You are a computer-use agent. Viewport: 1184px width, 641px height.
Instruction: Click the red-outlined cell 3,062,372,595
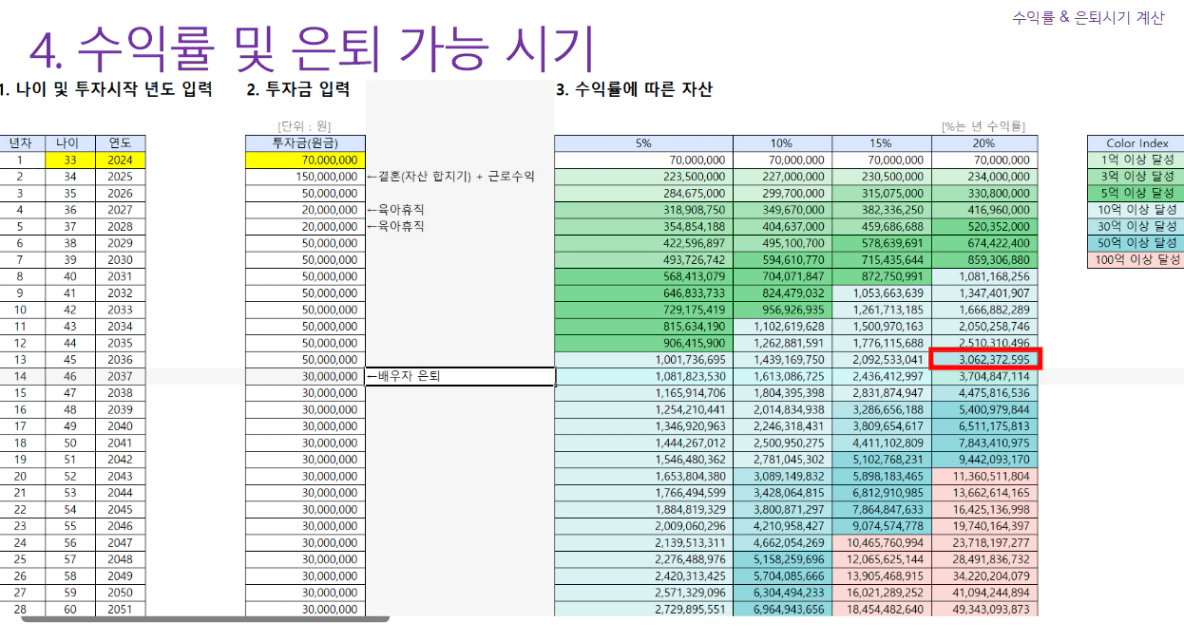point(986,360)
